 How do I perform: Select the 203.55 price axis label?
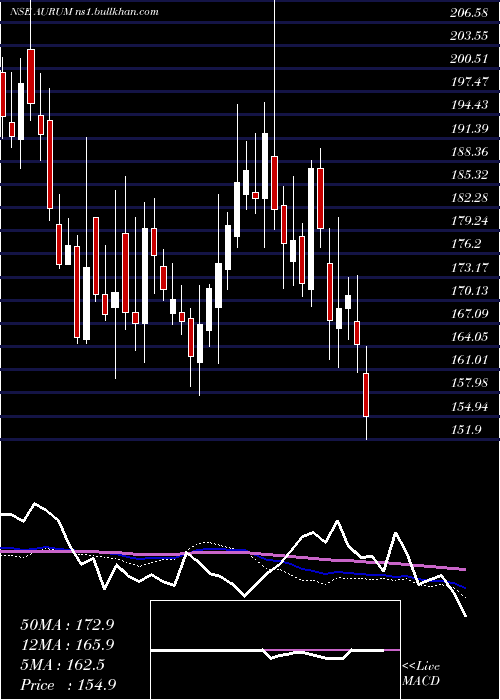pyautogui.click(x=469, y=36)
